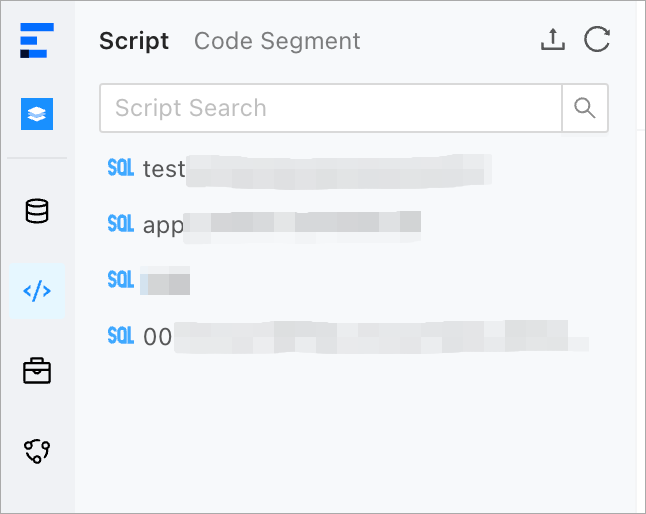Switch to the Code Segment tab
The width and height of the screenshot is (646, 514).
click(277, 41)
